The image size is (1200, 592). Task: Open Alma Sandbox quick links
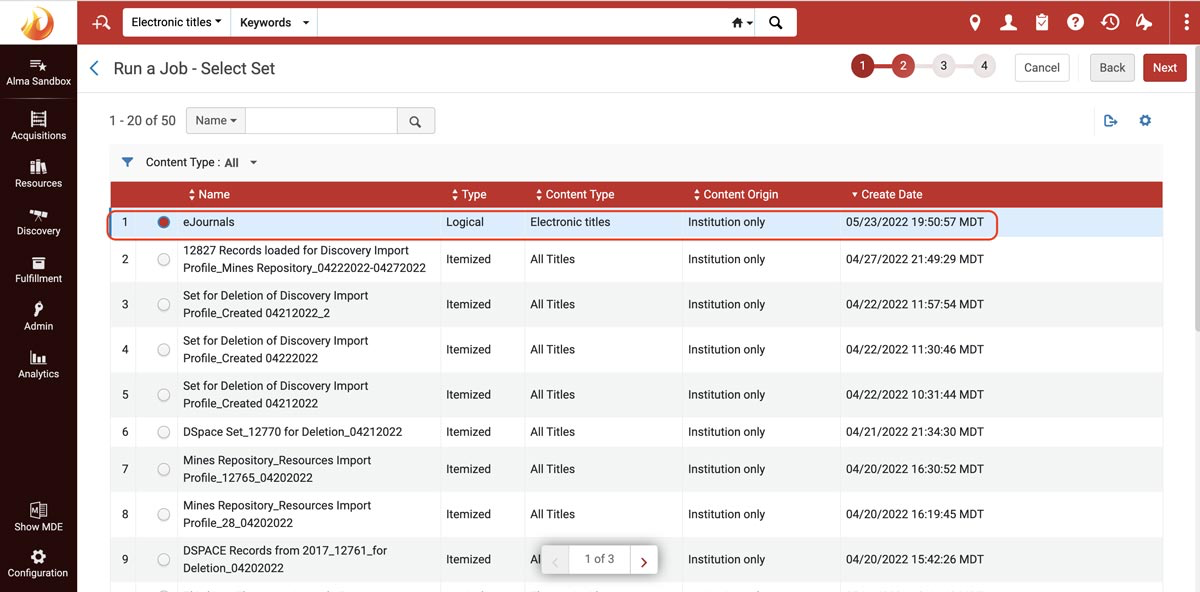38,71
